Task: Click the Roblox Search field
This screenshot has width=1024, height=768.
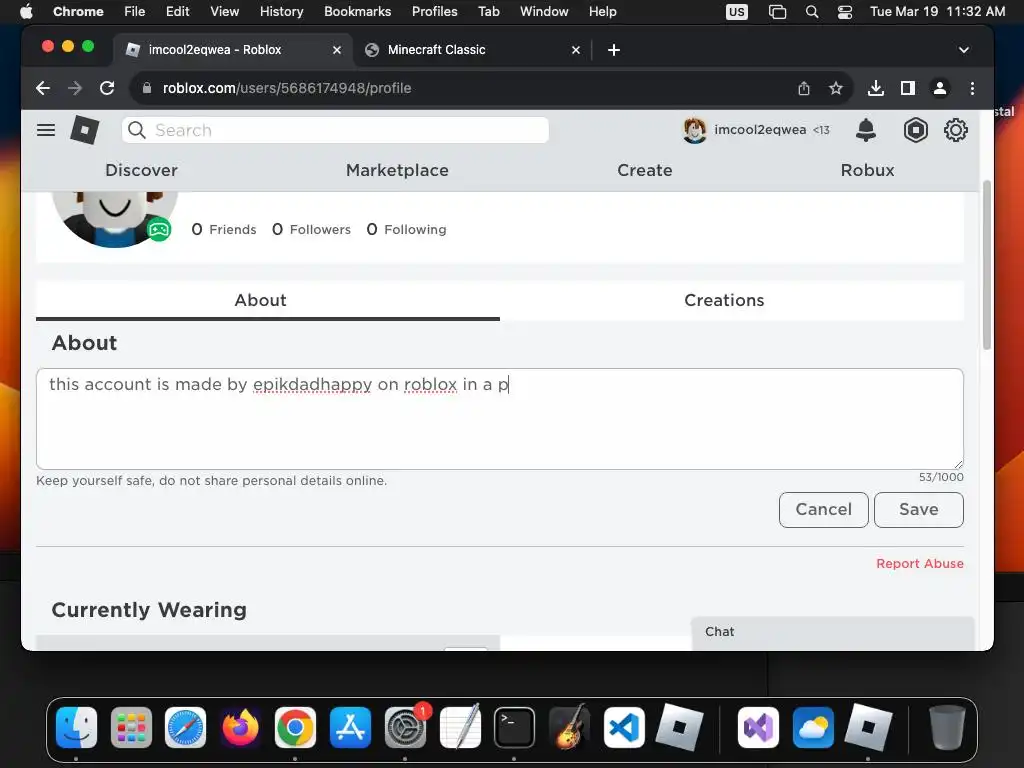Action: [335, 130]
